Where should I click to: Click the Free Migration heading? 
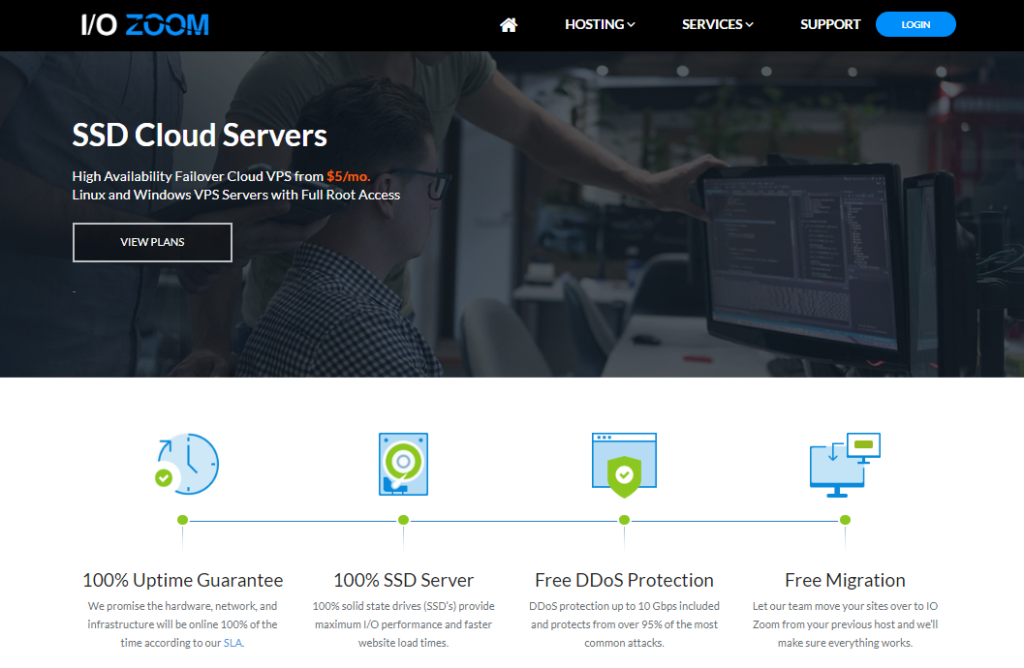845,580
